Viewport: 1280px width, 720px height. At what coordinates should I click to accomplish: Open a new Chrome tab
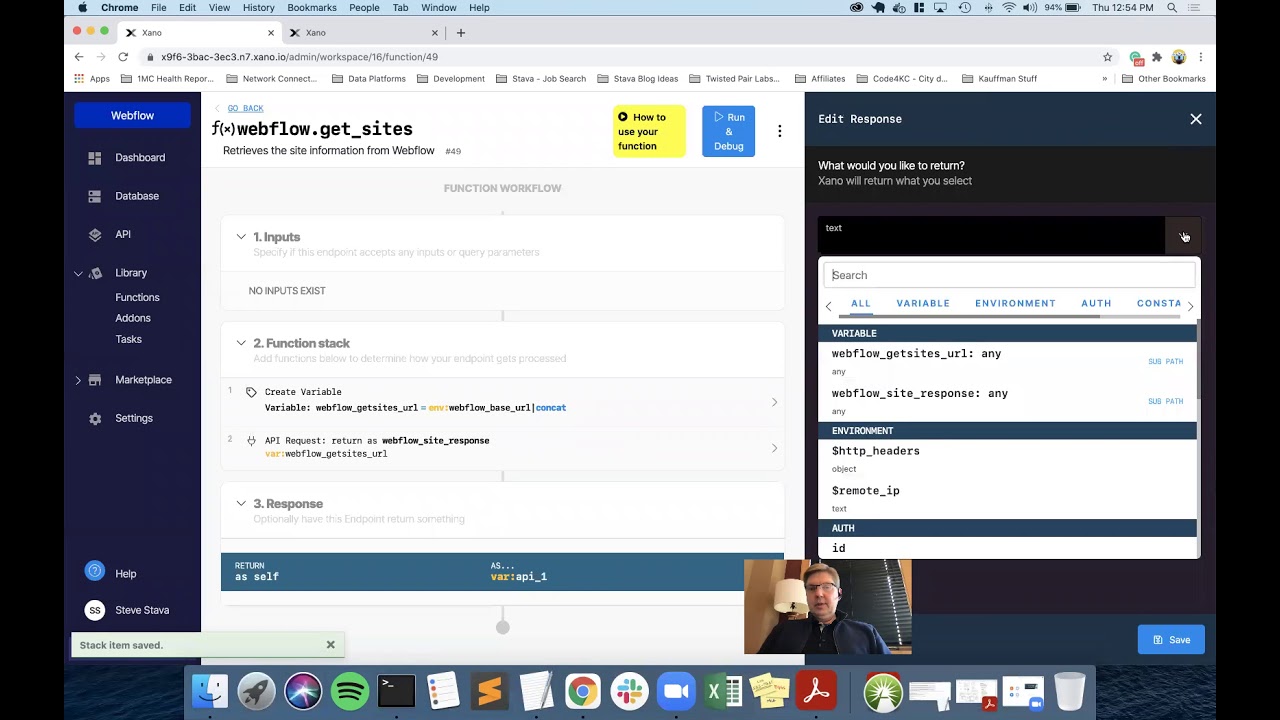click(x=461, y=33)
